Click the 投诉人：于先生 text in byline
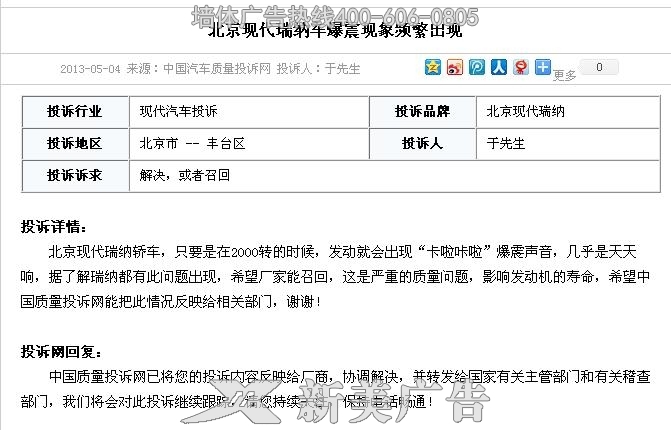Screen dimensions: 671x430 coord(318,68)
